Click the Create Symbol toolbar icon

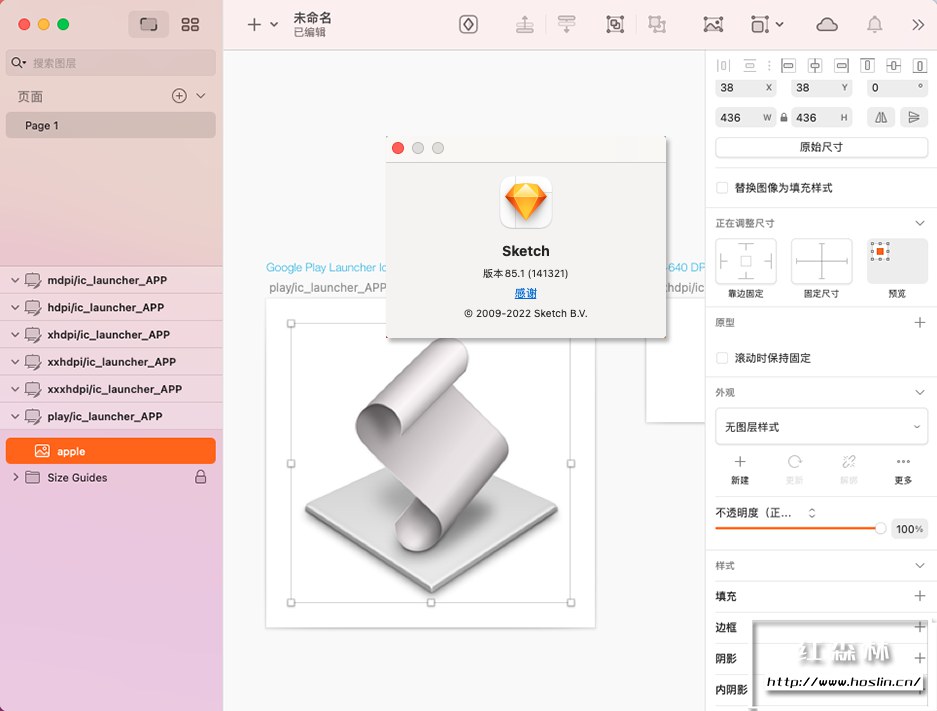[468, 24]
